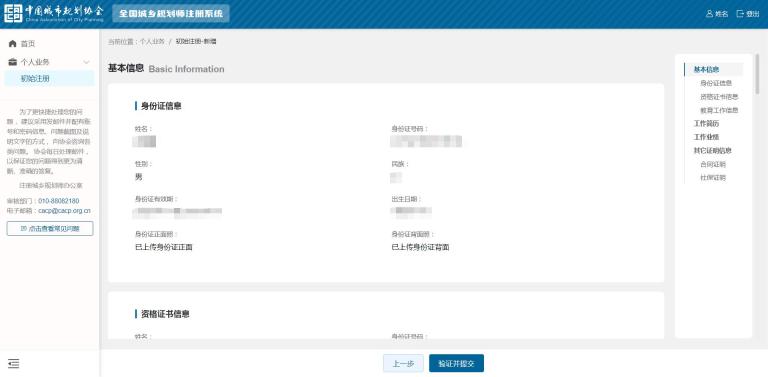Image resolution: width=768 pixels, height=377 pixels.
Task: Click the 身份证信息 section heading
Action: click(161, 106)
